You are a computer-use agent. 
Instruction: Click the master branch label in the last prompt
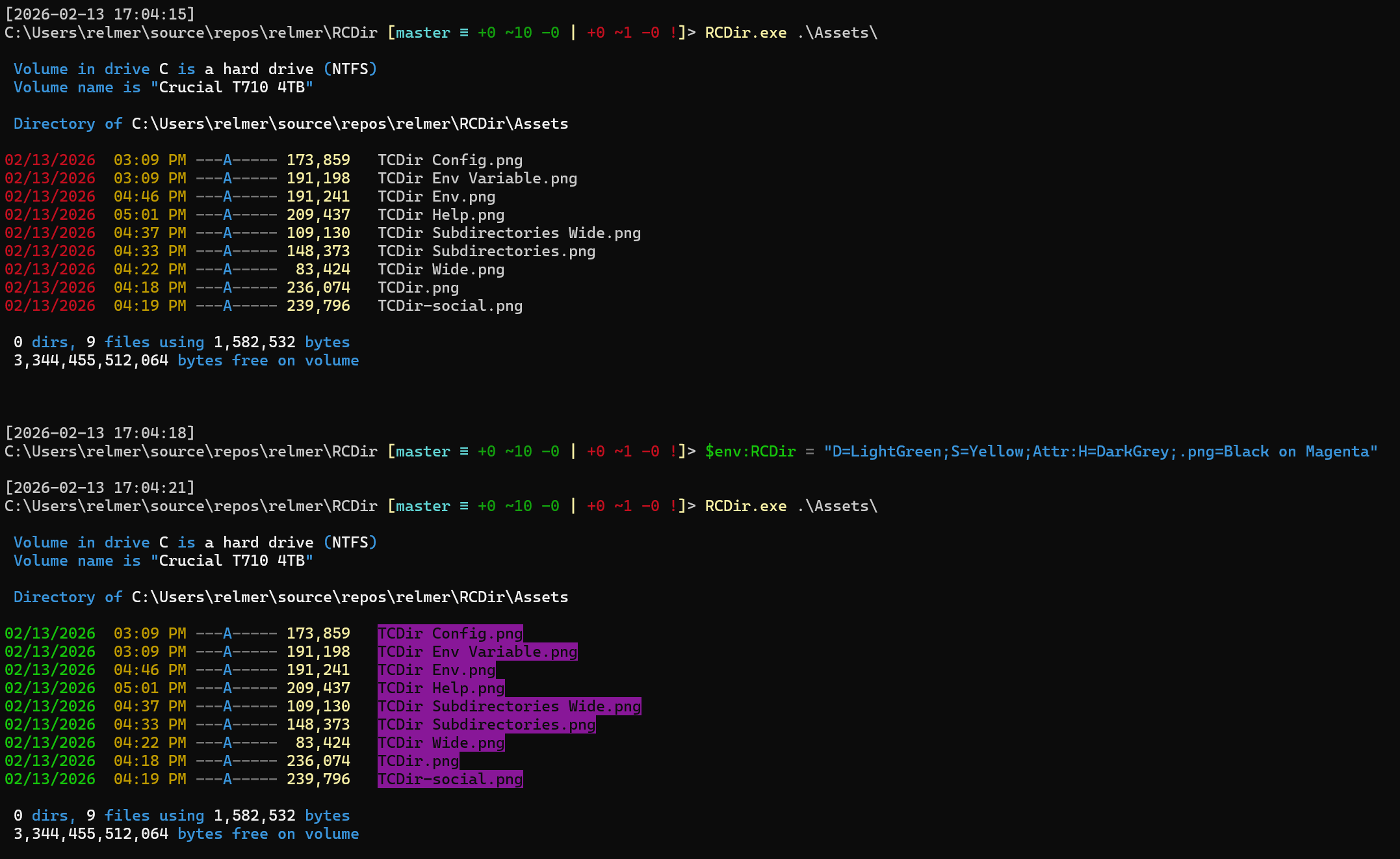[x=422, y=506]
